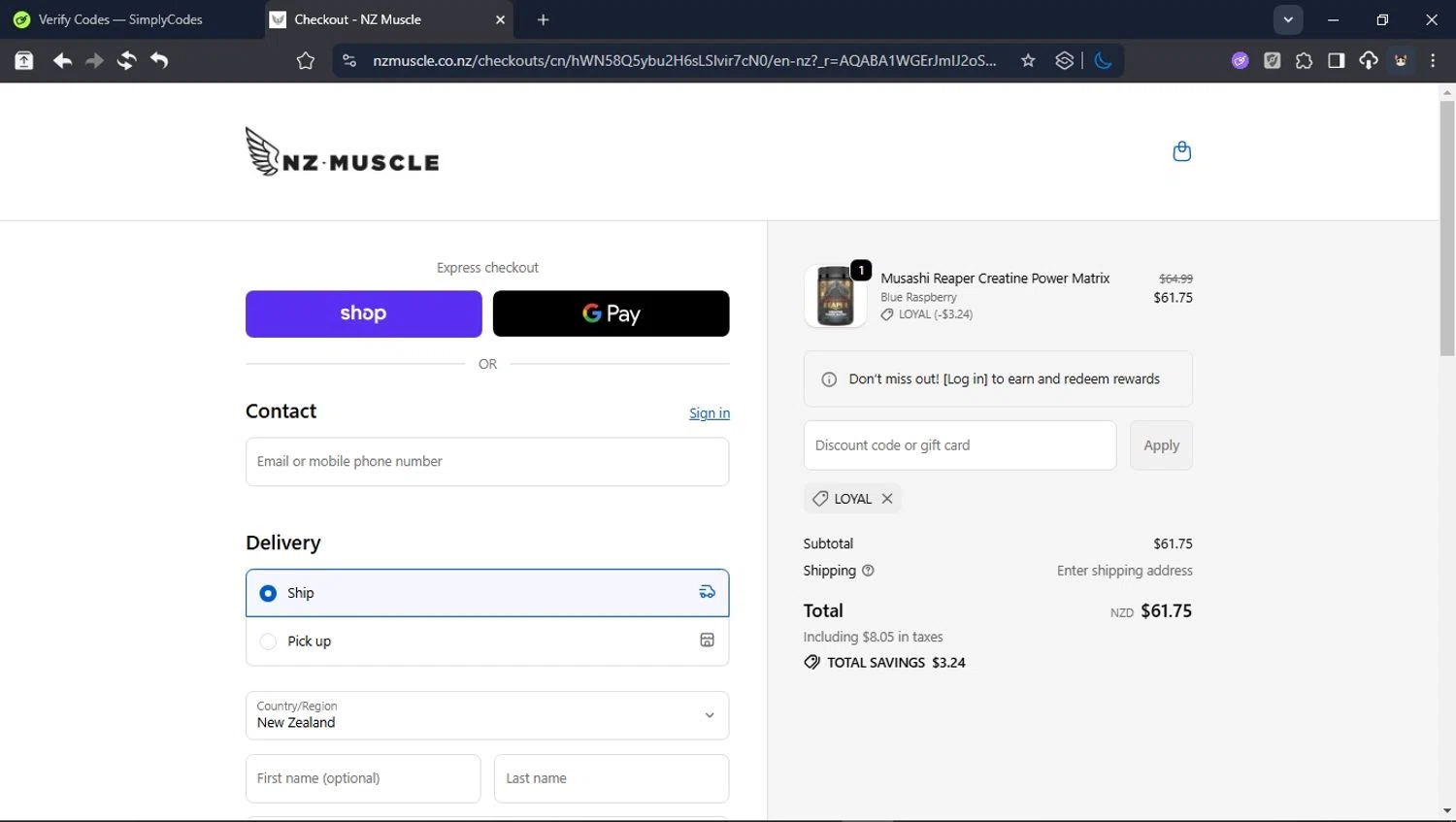Screen dimensions: 1456x822
Task: Pay with the Shop Pay button
Action: pyautogui.click(x=363, y=313)
